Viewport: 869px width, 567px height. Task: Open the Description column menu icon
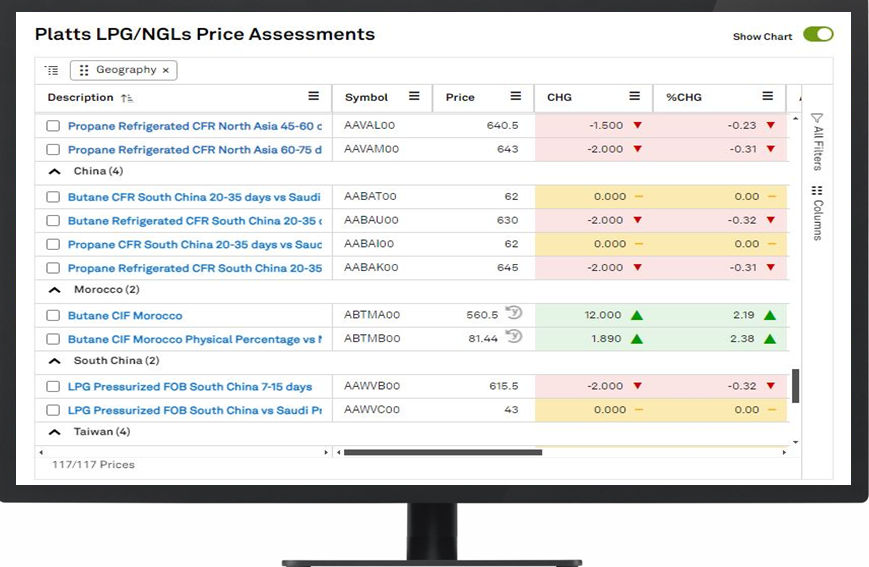(314, 96)
